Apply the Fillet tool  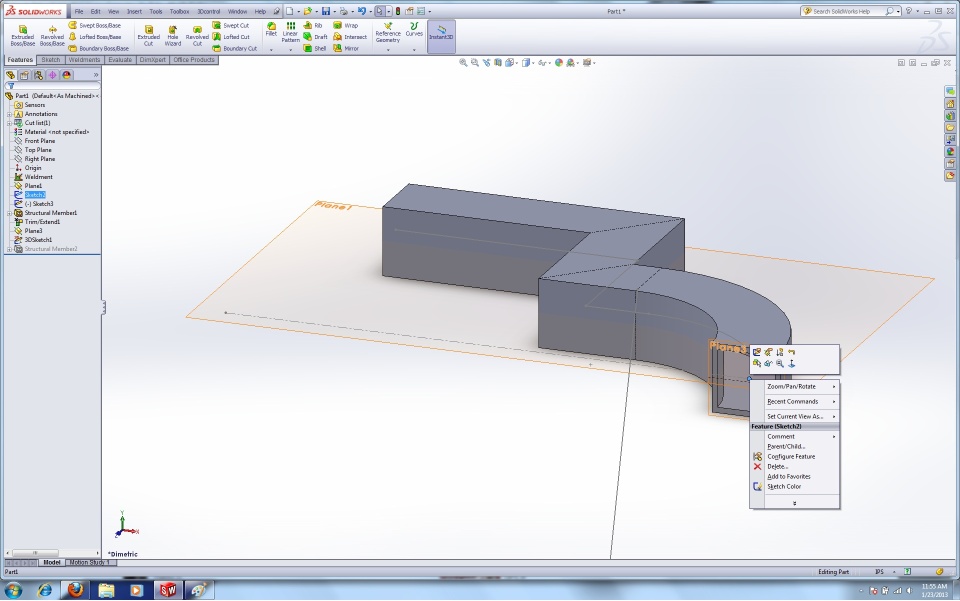tap(271, 29)
